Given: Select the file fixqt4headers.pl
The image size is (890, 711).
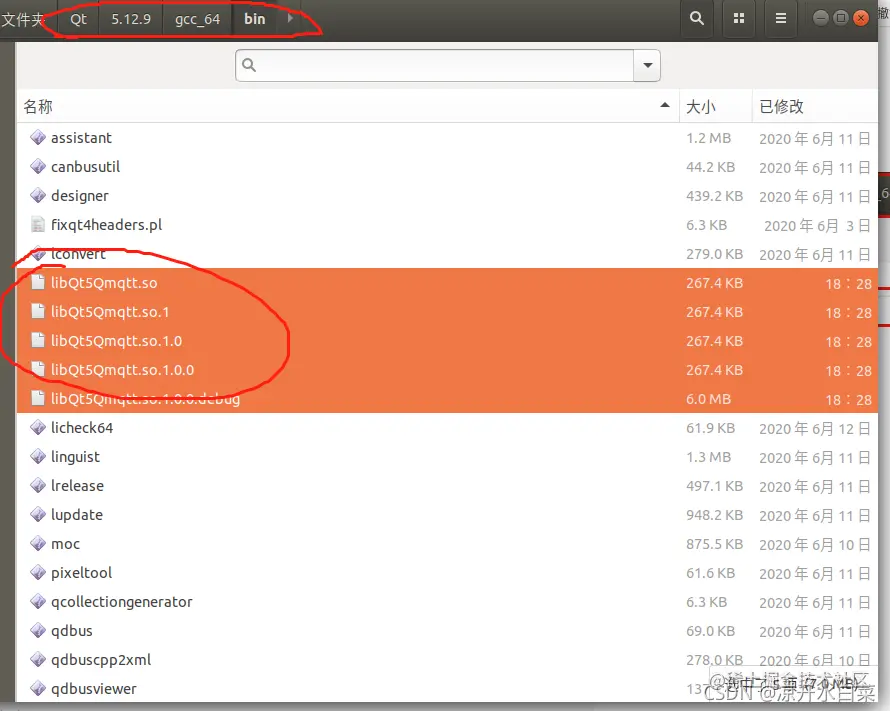Looking at the screenshot, I should (447, 224).
